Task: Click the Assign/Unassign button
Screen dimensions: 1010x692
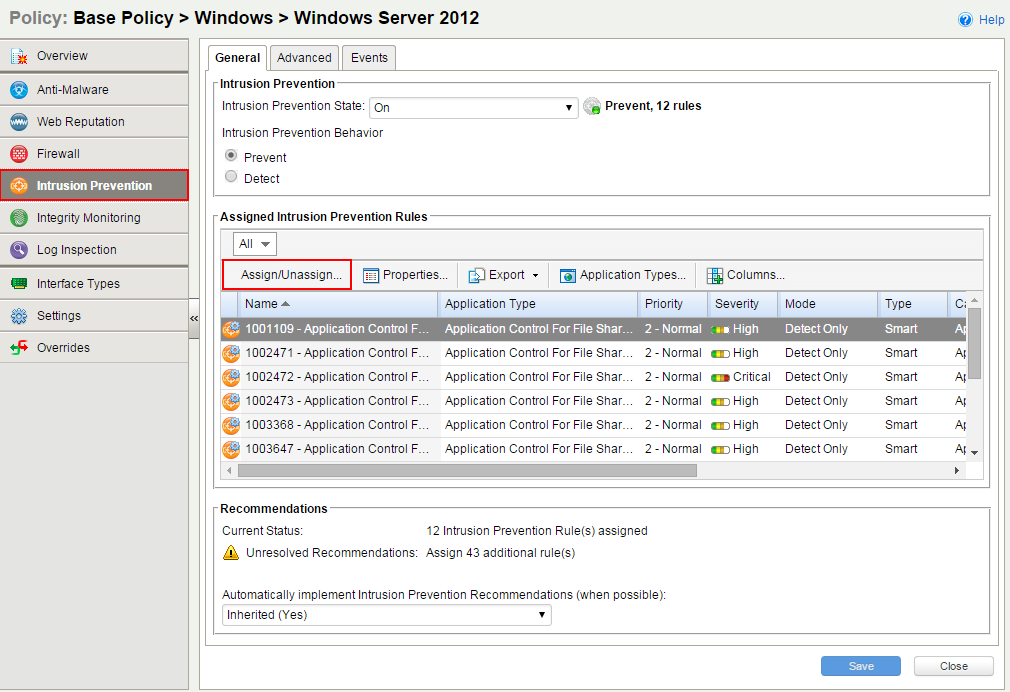Action: click(287, 275)
